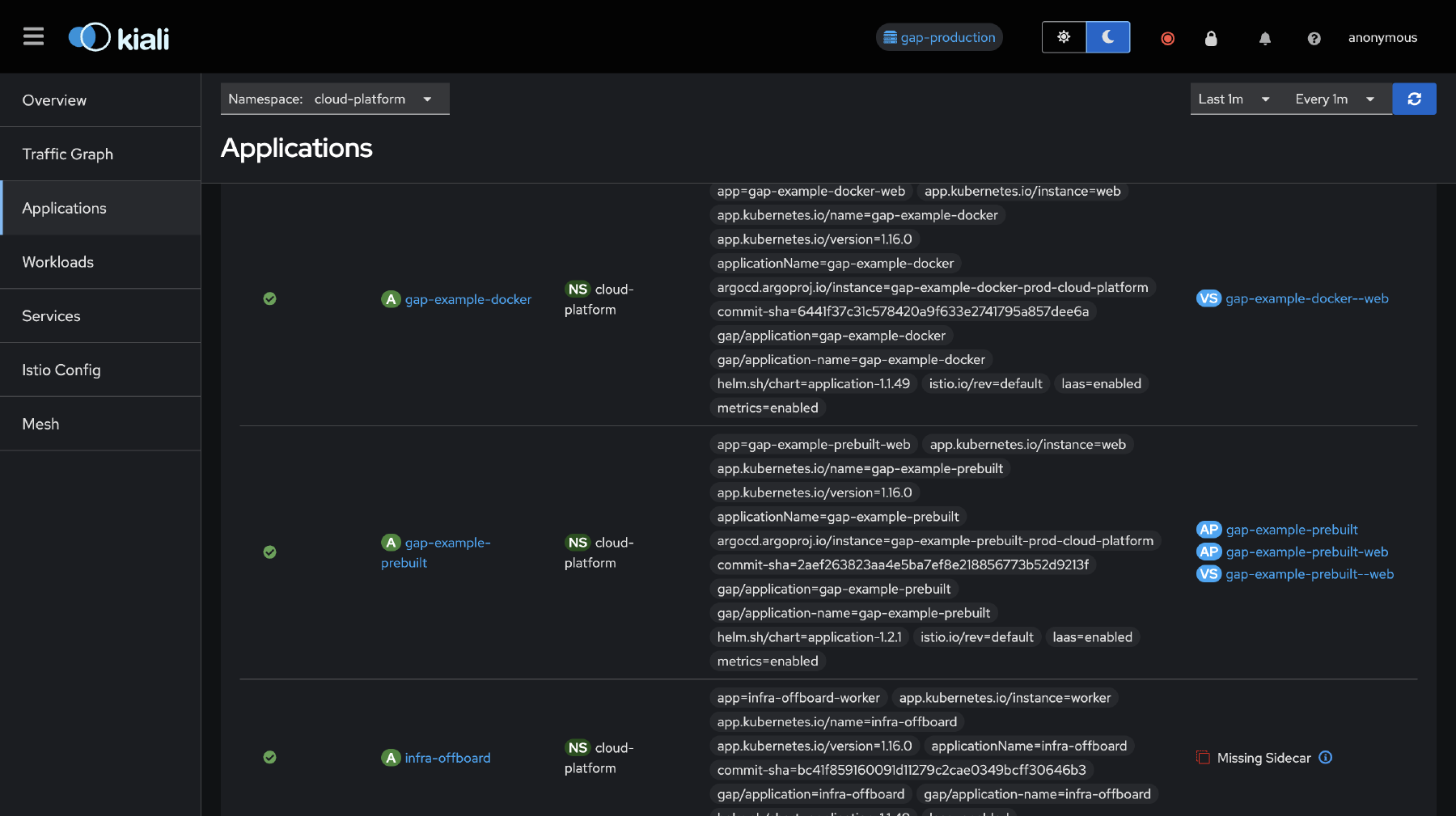Open virtual service gap-example-docker--web
The height and width of the screenshot is (816, 1456).
[x=1306, y=298]
